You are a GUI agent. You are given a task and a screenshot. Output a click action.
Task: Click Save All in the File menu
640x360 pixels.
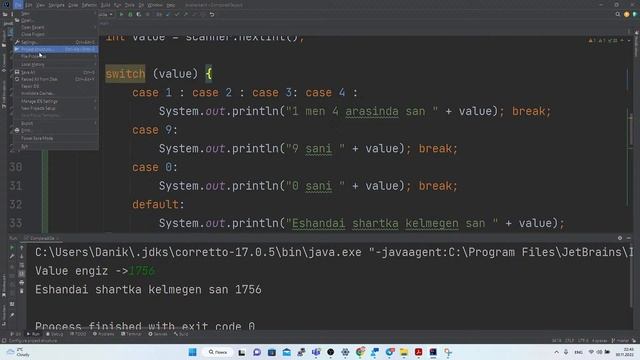point(56,72)
